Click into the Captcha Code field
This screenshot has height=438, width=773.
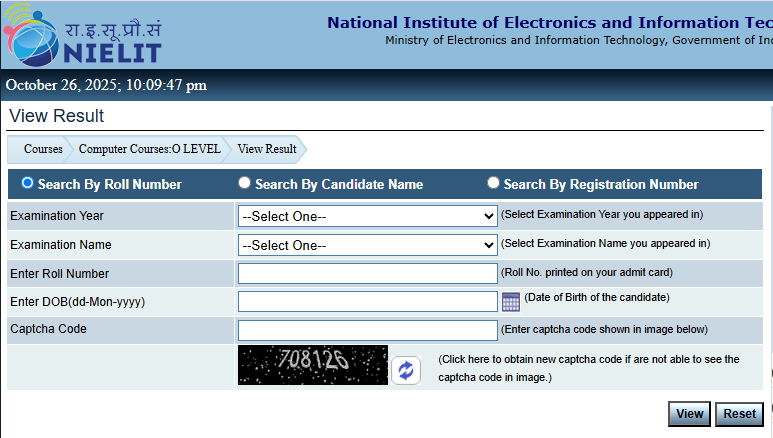[x=367, y=330]
